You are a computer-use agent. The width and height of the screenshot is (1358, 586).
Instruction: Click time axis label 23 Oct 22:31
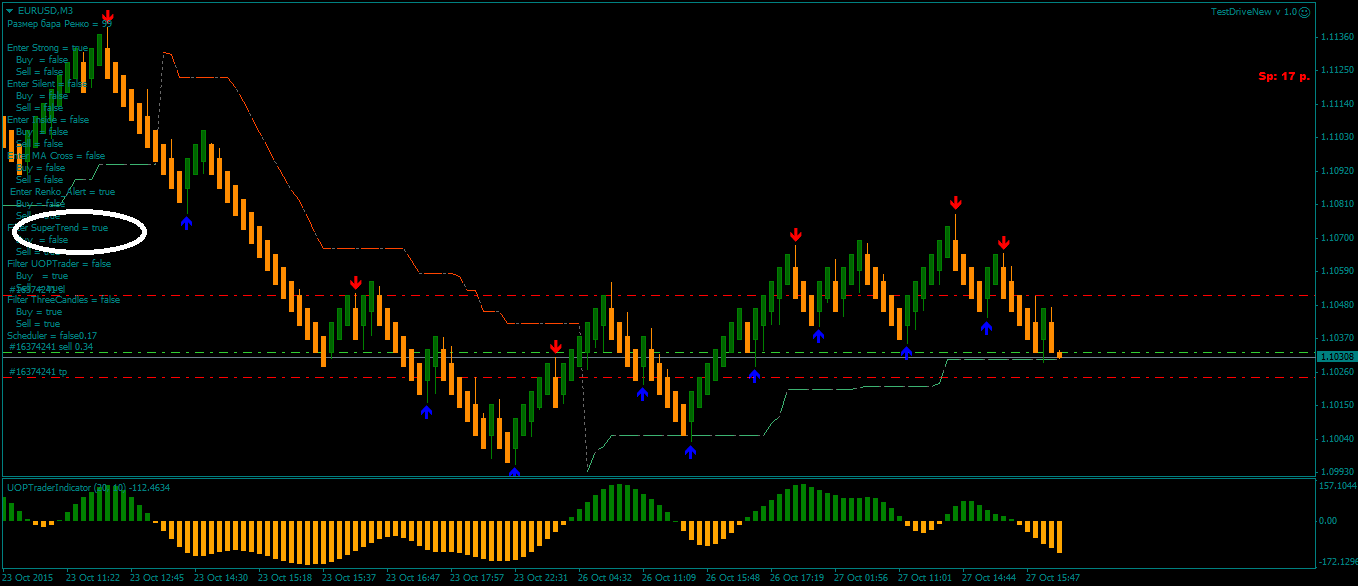[x=541, y=578]
